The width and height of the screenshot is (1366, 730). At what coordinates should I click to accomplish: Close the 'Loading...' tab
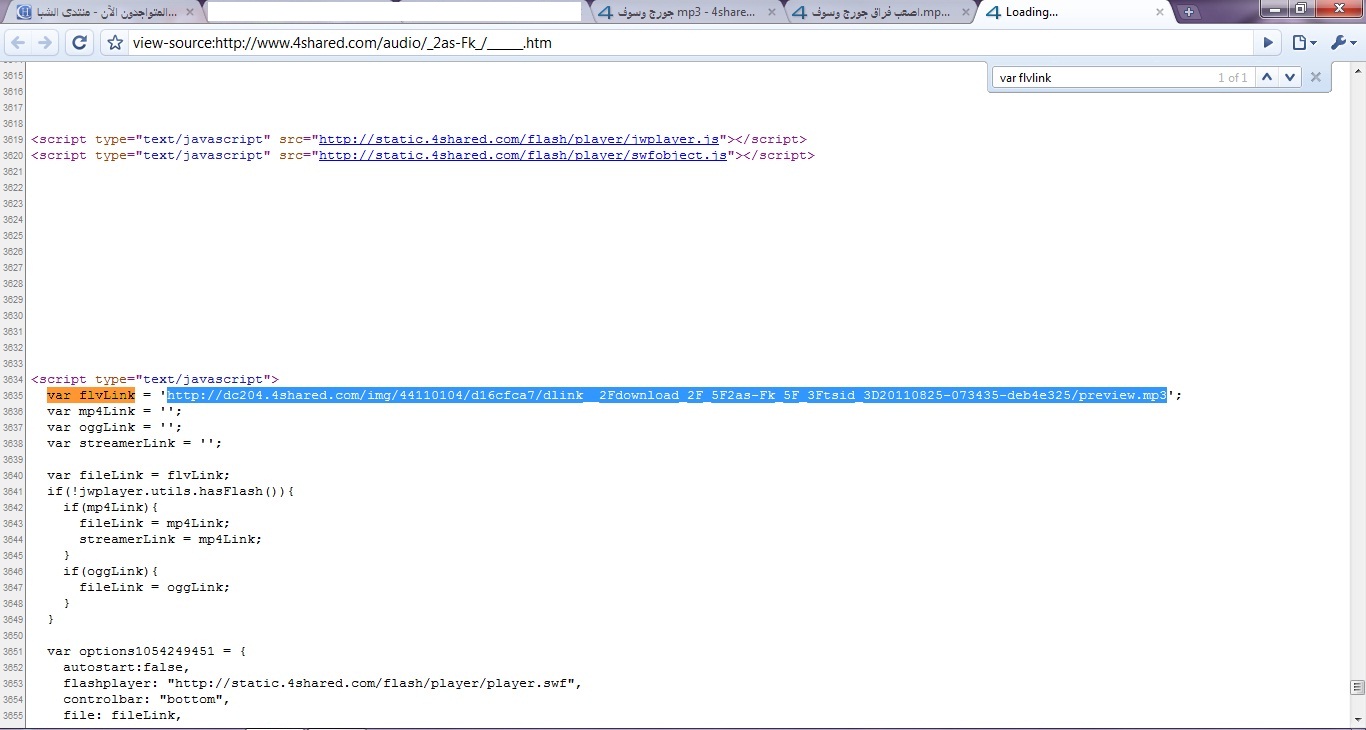coord(1160,12)
